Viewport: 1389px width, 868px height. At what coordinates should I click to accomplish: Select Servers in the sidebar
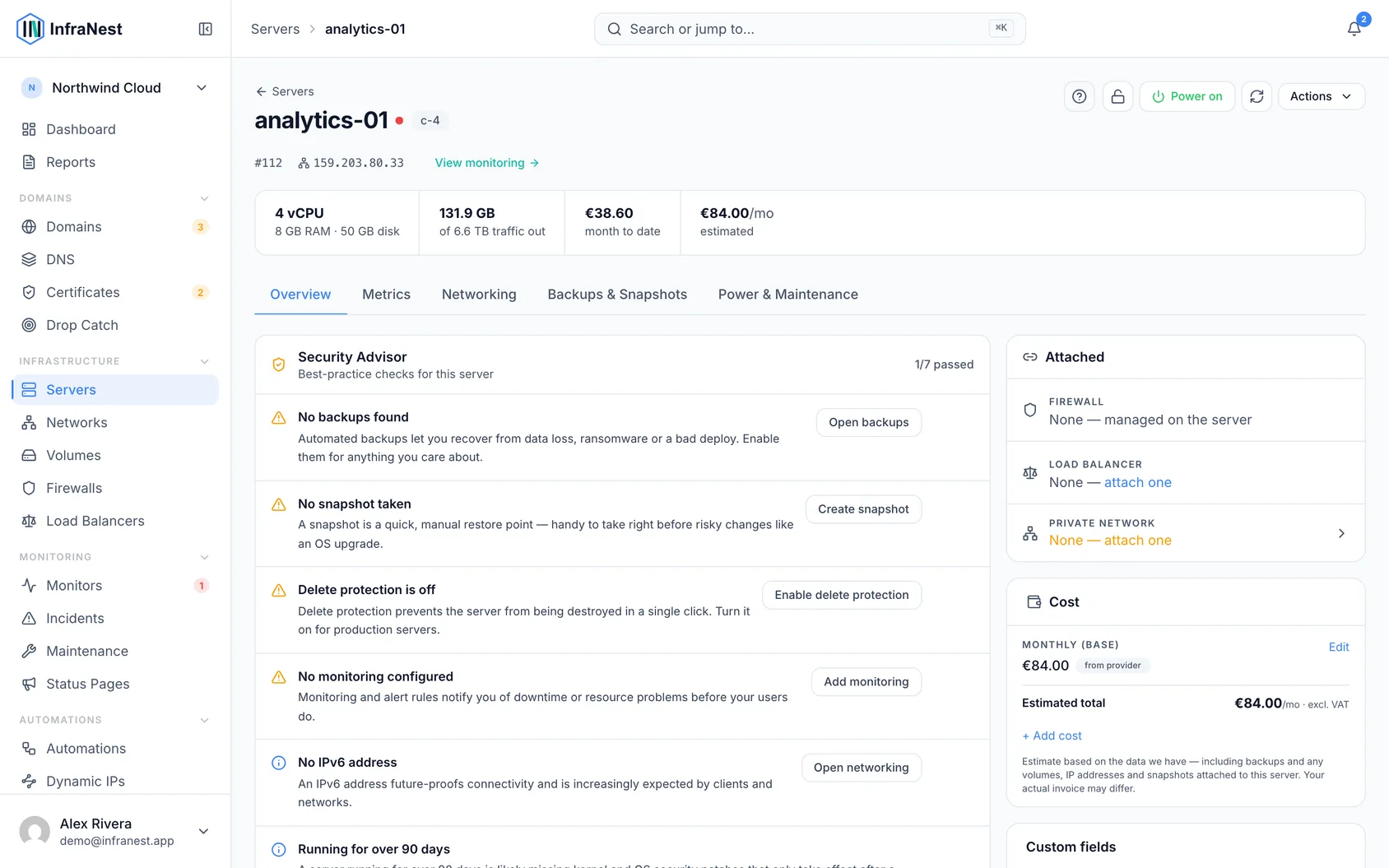(115, 390)
